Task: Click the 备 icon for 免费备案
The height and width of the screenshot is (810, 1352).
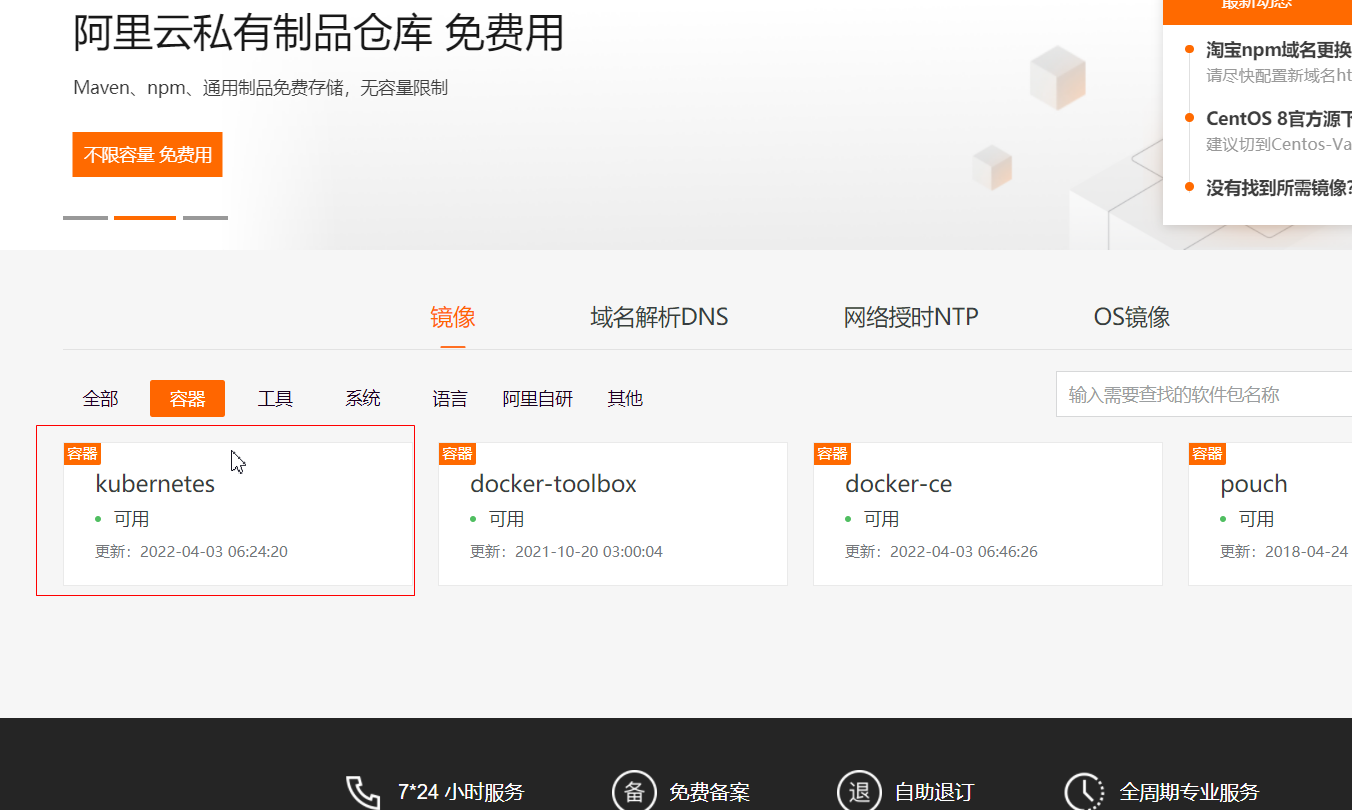Action: tap(634, 792)
